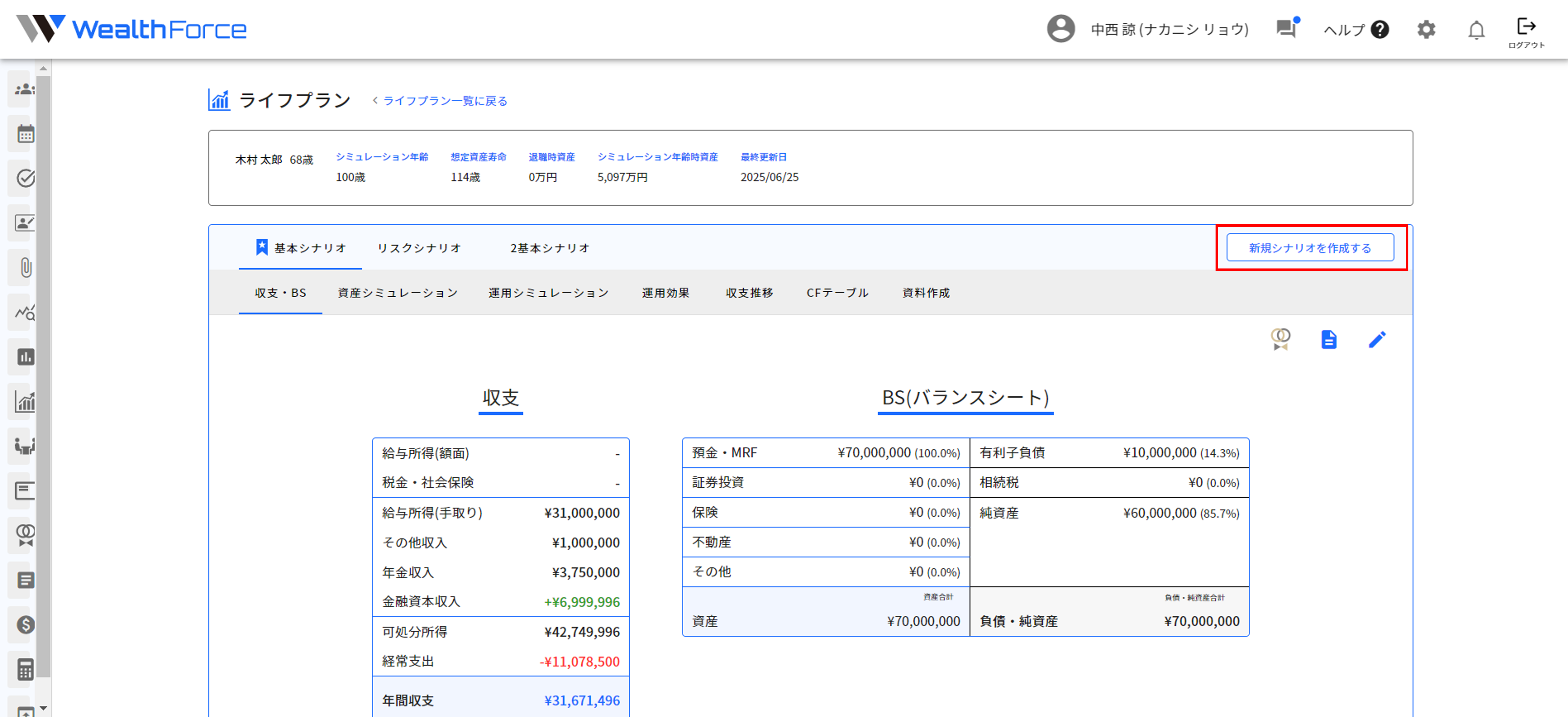
Task: Open the calendar icon in sidebar
Action: click(x=25, y=134)
